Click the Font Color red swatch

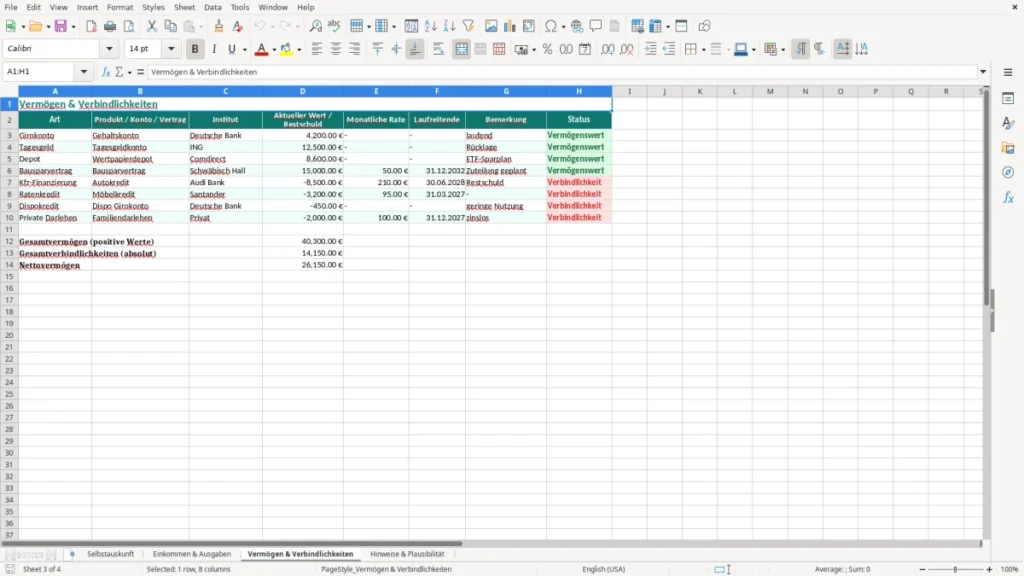(261, 49)
